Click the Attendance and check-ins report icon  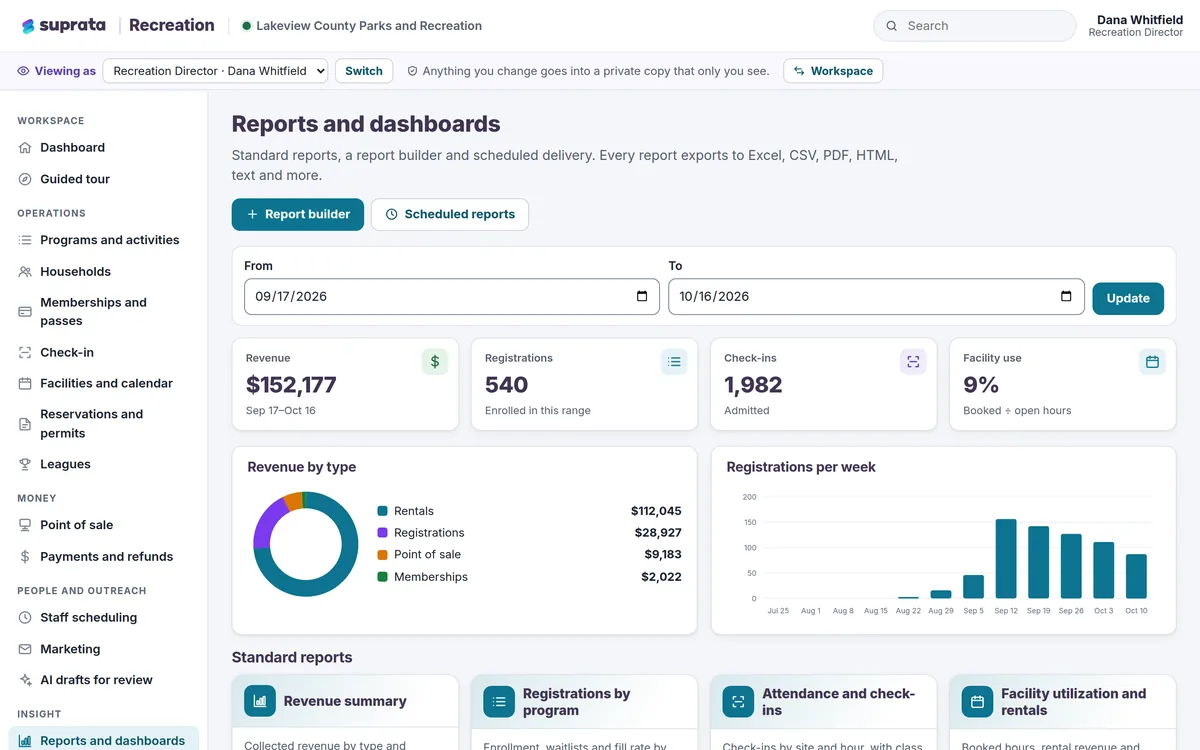tap(738, 702)
